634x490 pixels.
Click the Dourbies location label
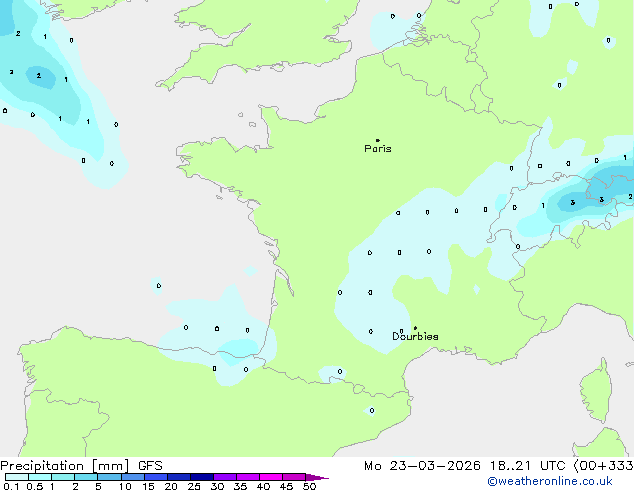click(x=415, y=336)
